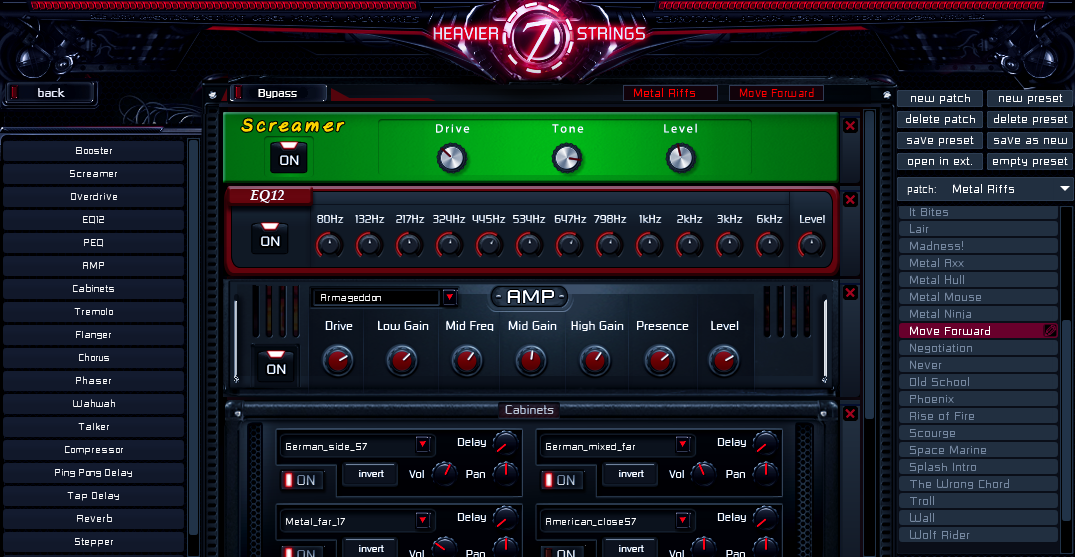Toggle the EQ12 ON switch
1075x557 pixels.
click(270, 237)
